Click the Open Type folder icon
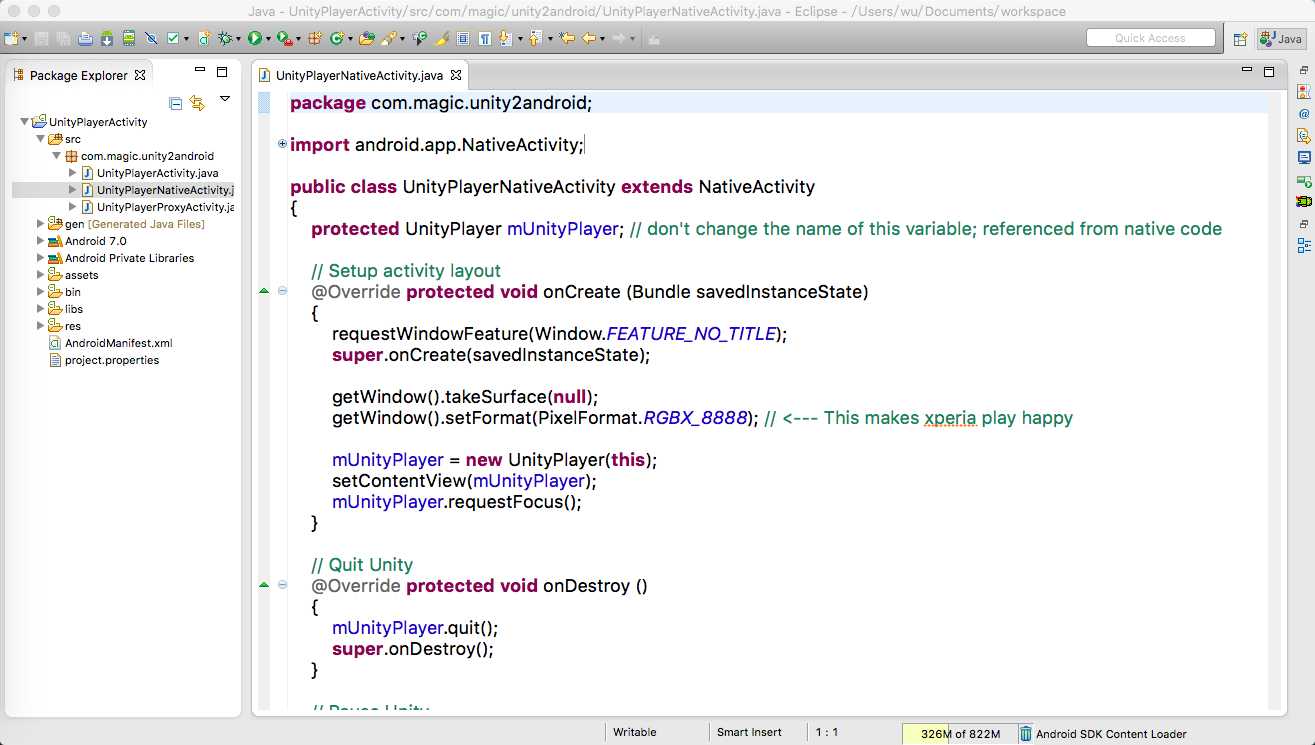The image size is (1315, 745). (x=366, y=38)
